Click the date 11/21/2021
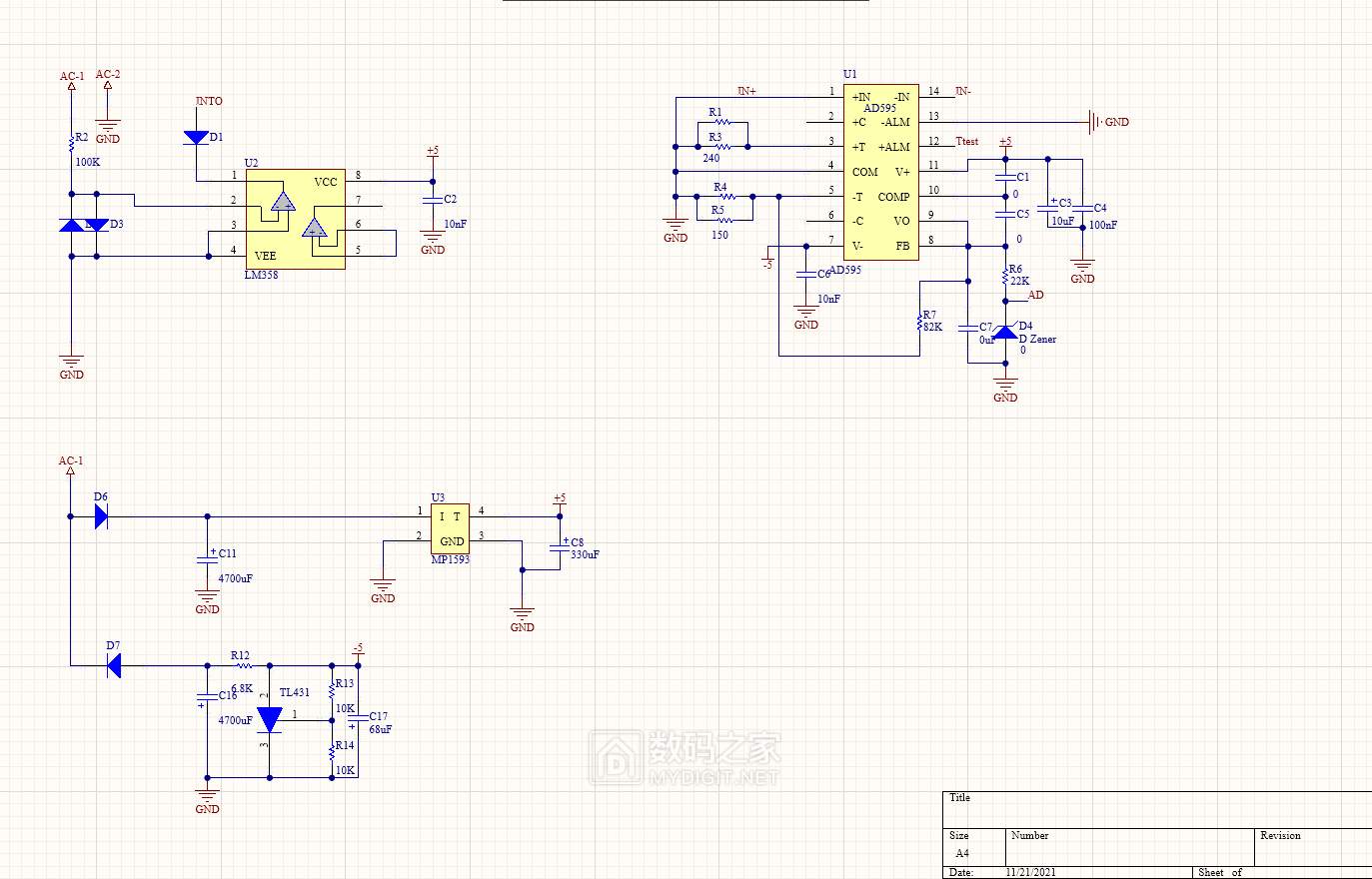The width and height of the screenshot is (1372, 879). pos(1030,872)
